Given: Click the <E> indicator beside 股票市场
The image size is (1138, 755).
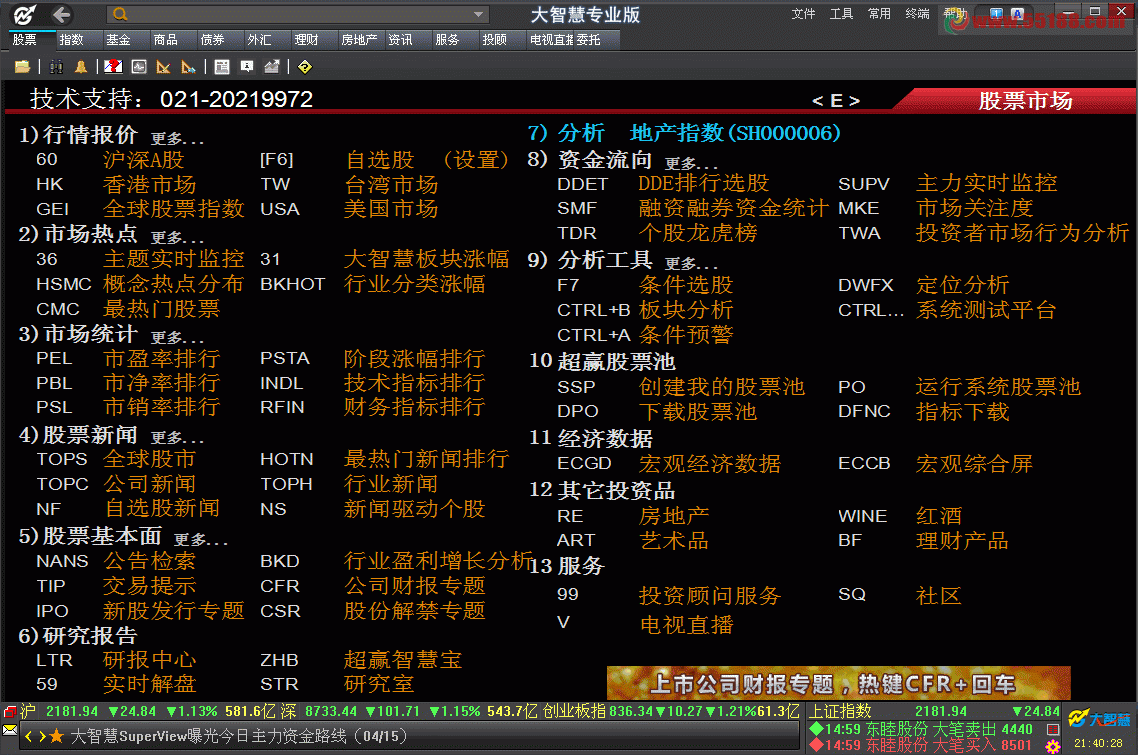Looking at the screenshot, I should tap(836, 101).
